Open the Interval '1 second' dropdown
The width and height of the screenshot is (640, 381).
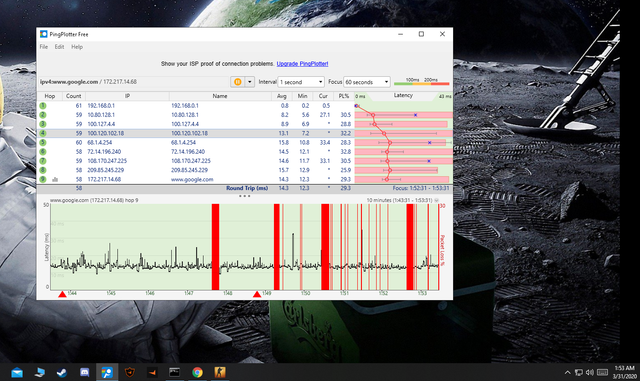[x=301, y=82]
